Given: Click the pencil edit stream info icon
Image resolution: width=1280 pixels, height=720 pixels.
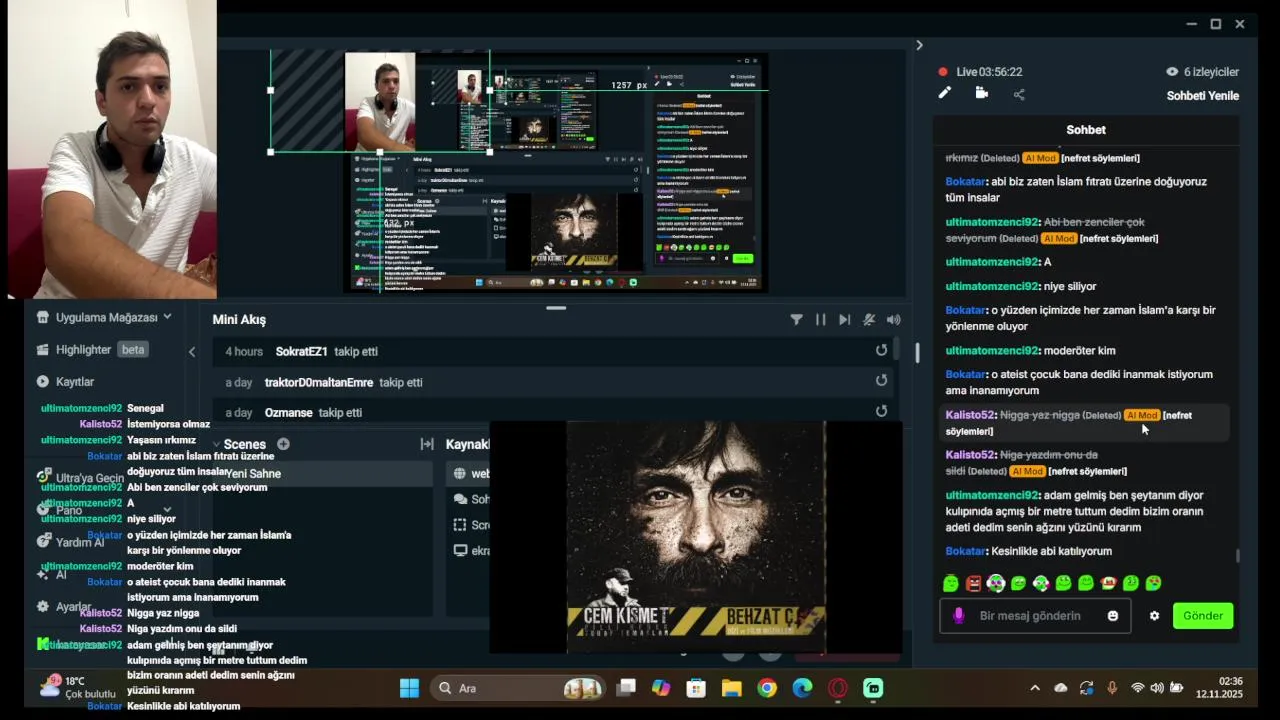Looking at the screenshot, I should pyautogui.click(x=944, y=93).
